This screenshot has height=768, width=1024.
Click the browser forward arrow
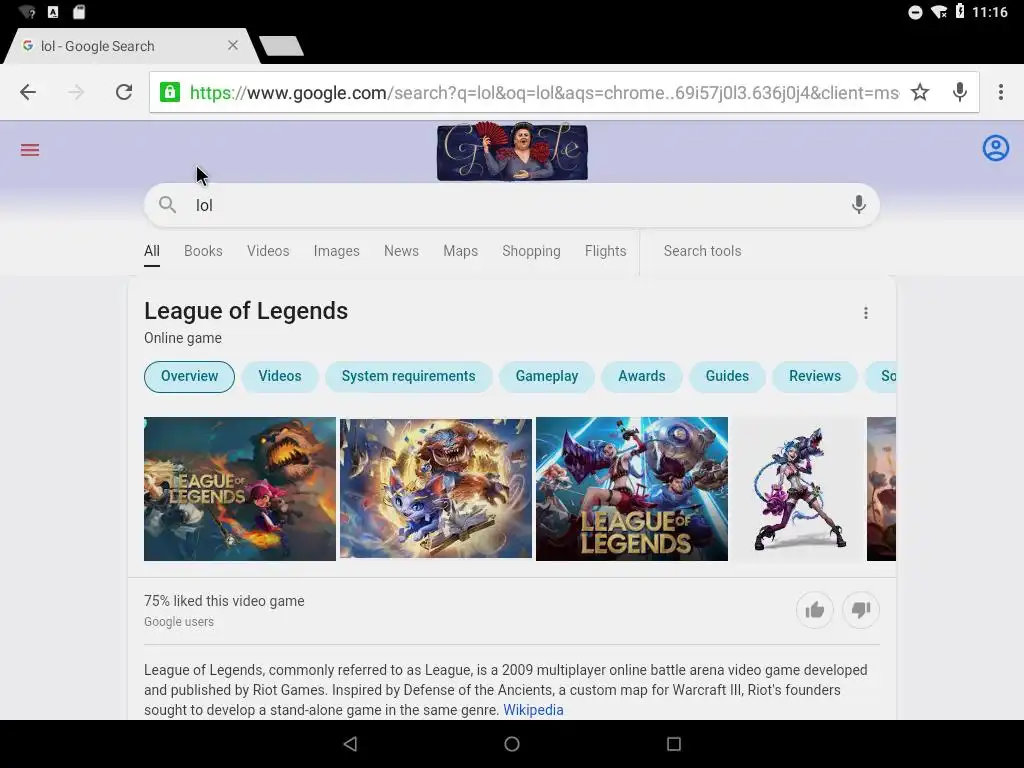pyautogui.click(x=76, y=92)
